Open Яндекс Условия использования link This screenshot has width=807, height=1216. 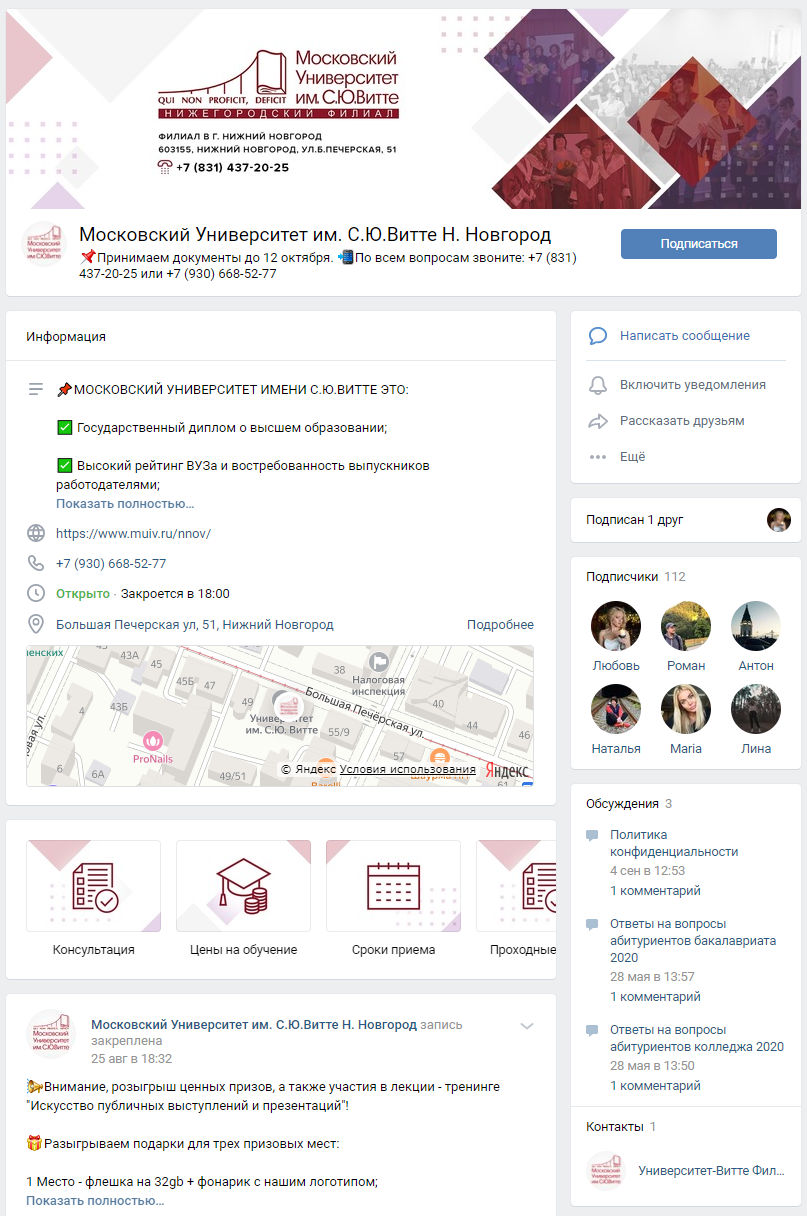point(408,769)
